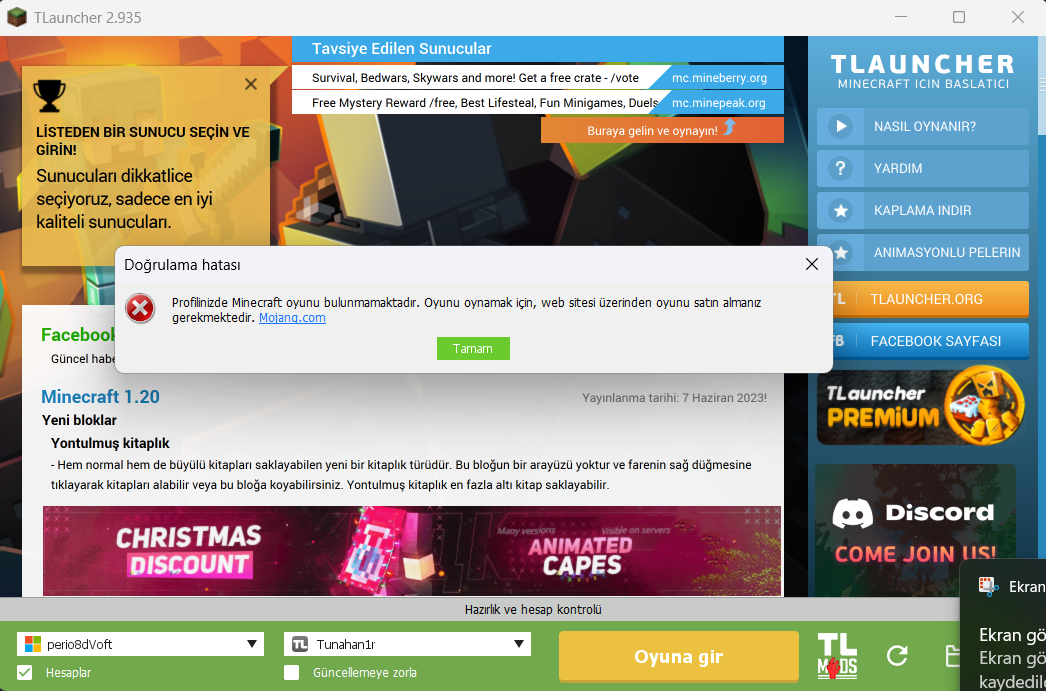Dismiss the yellow server tip with its X
Image resolution: width=1046 pixels, height=691 pixels.
[x=251, y=84]
